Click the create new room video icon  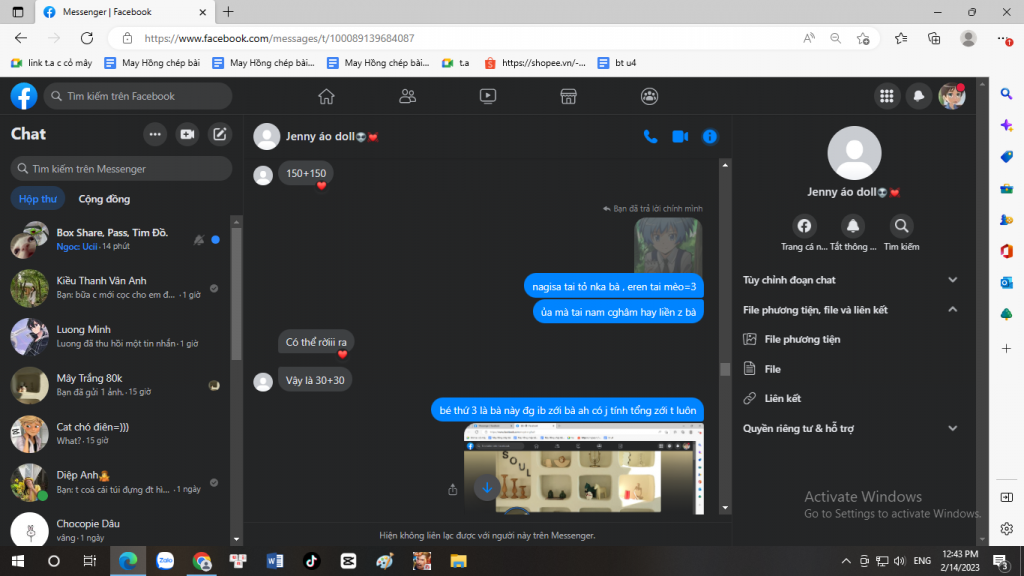point(187,134)
